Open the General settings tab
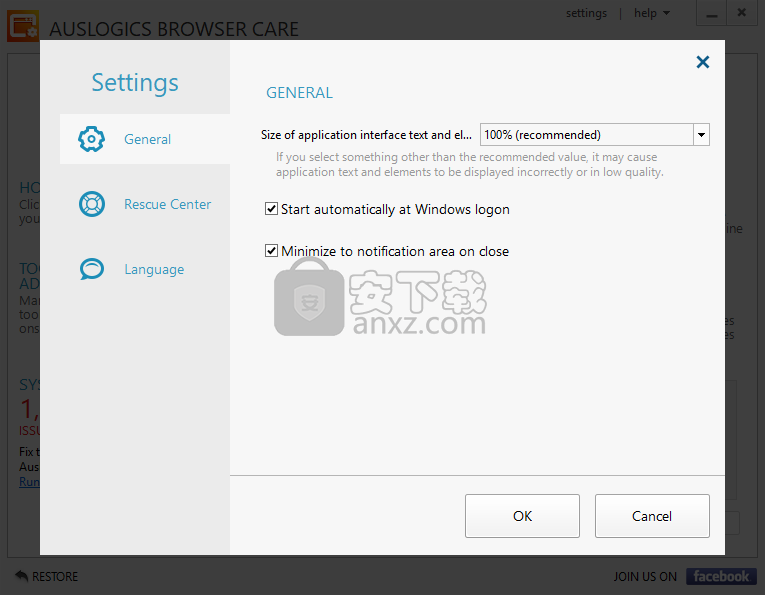Screen dimensions: 765x595 145,139
